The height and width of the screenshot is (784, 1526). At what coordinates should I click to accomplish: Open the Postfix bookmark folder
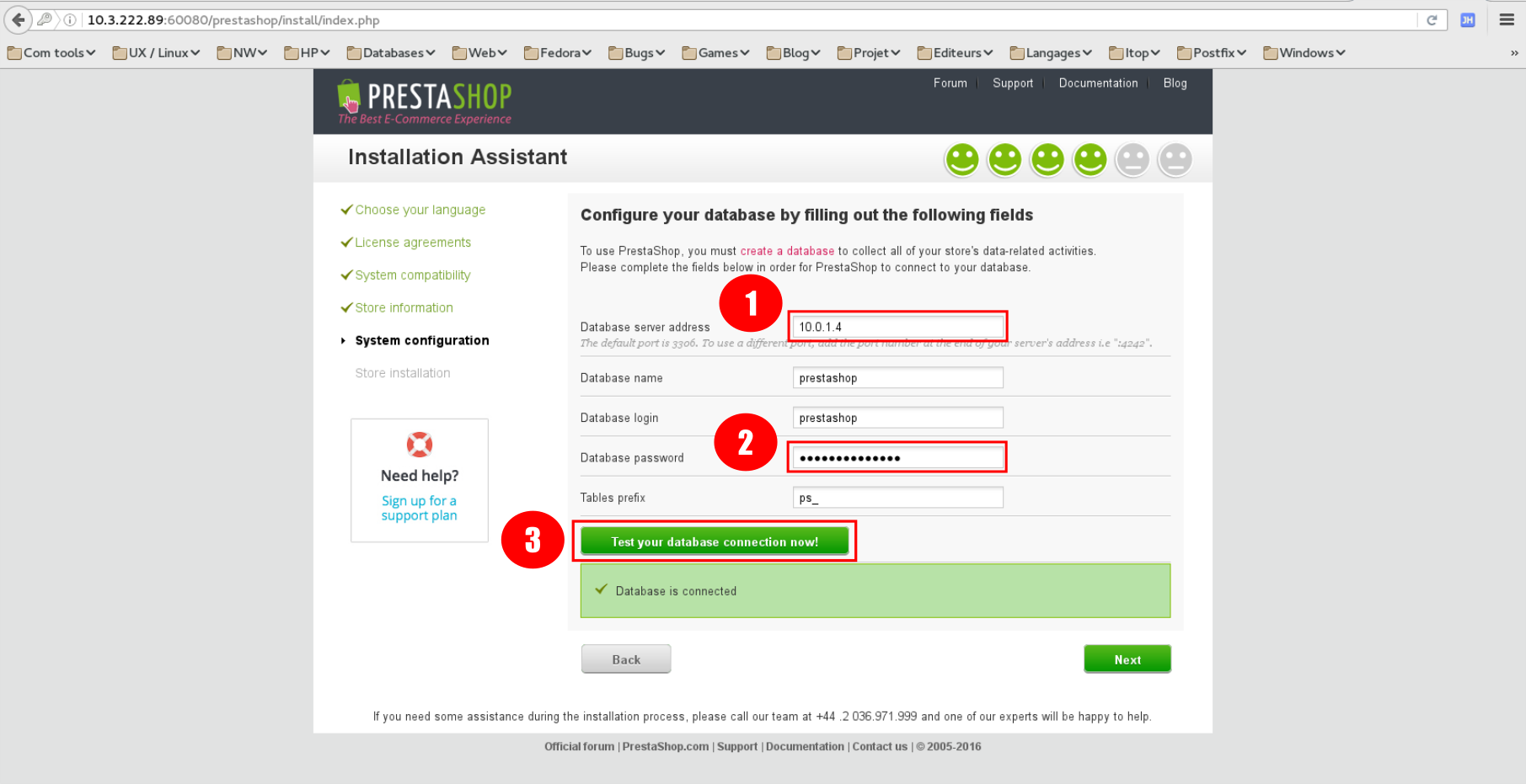1212,53
